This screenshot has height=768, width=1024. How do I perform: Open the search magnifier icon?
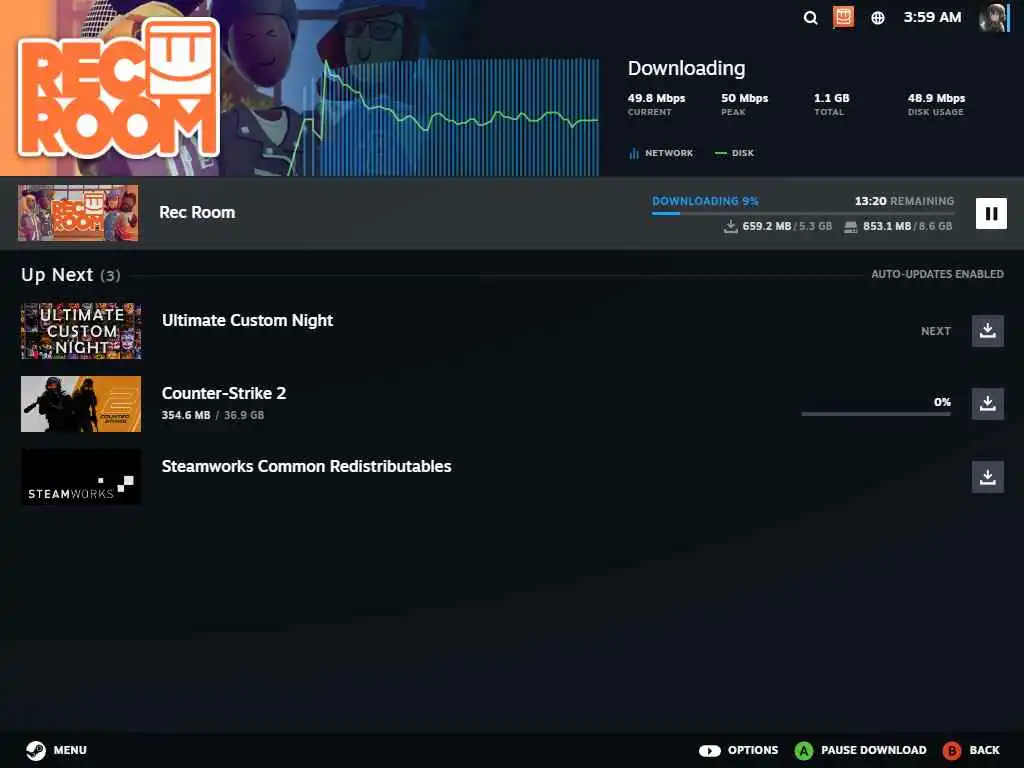coord(810,18)
